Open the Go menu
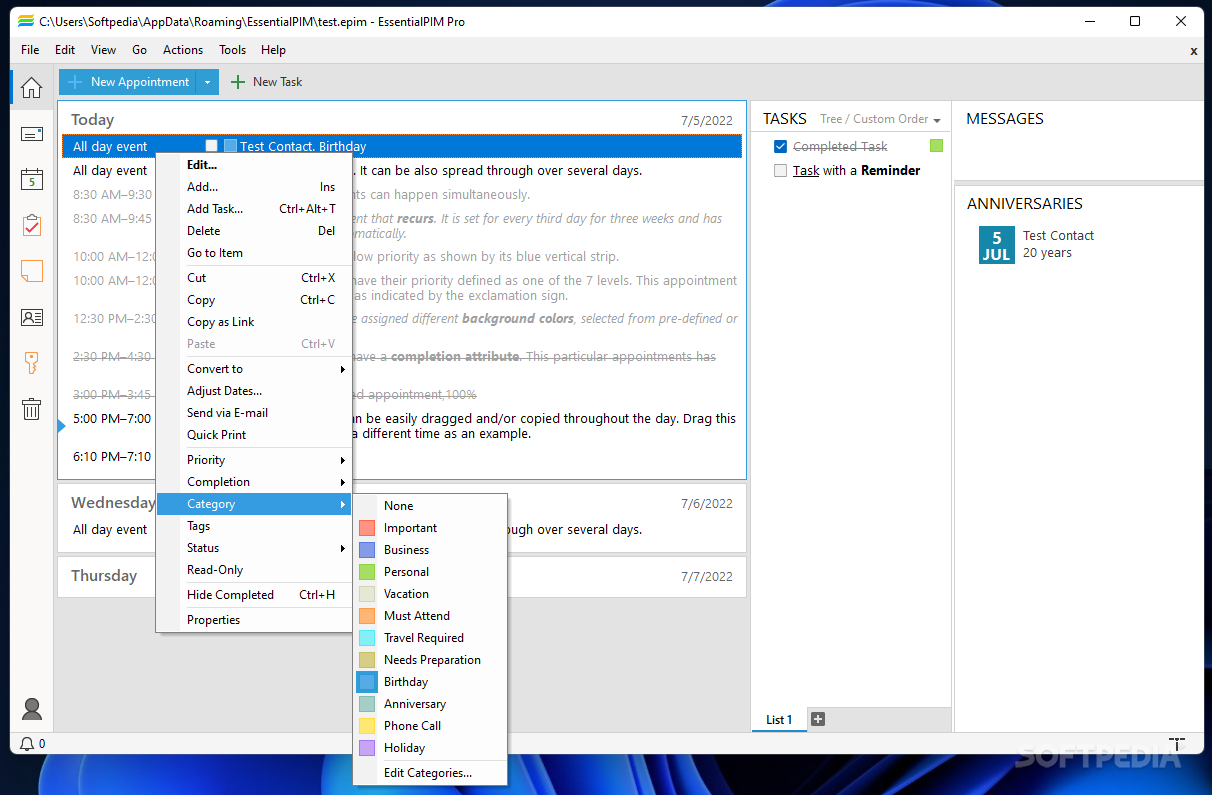This screenshot has width=1212, height=795. click(x=139, y=50)
